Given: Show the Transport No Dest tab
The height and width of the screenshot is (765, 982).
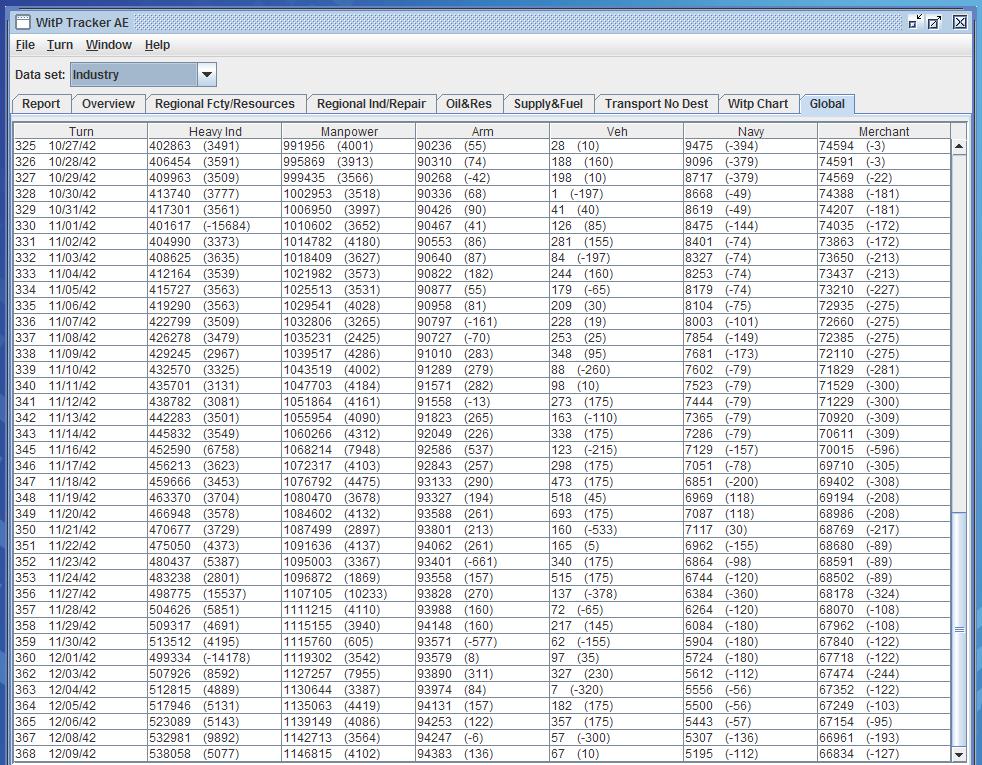Looking at the screenshot, I should 656,104.
